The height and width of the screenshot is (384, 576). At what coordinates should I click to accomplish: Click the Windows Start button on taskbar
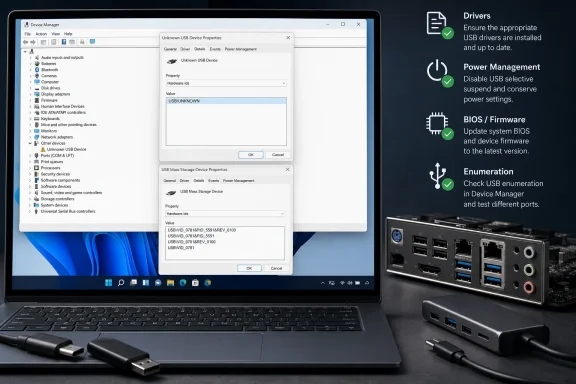[108, 283]
